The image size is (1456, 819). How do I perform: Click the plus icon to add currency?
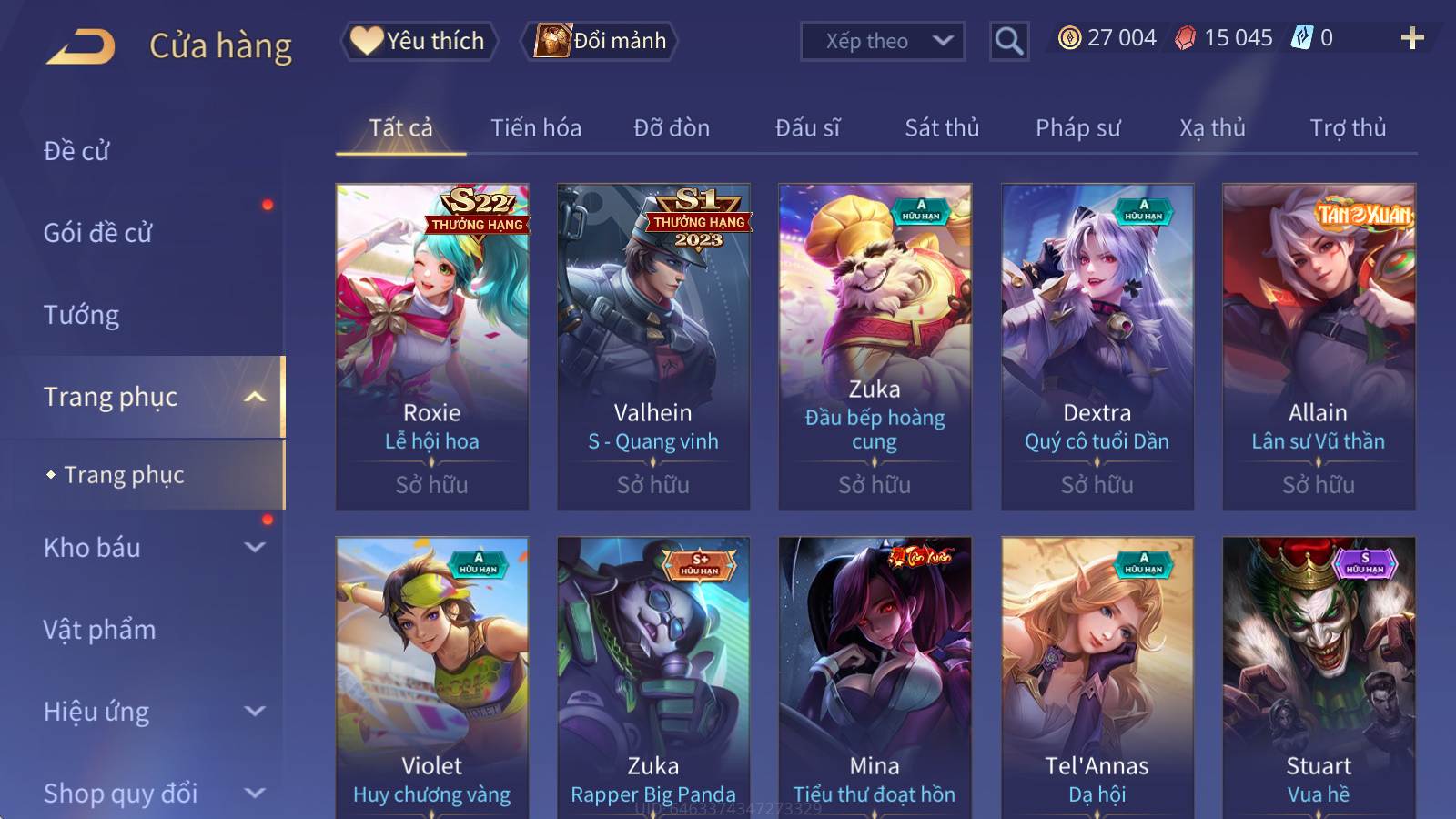1412,38
